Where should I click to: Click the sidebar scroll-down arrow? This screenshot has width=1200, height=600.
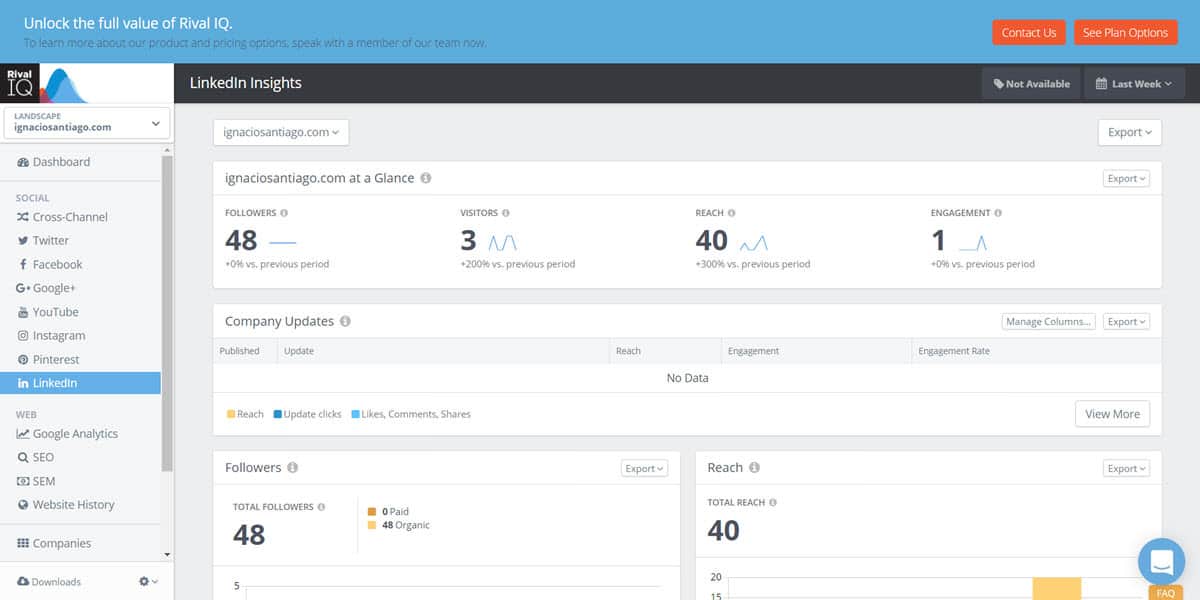[x=167, y=554]
